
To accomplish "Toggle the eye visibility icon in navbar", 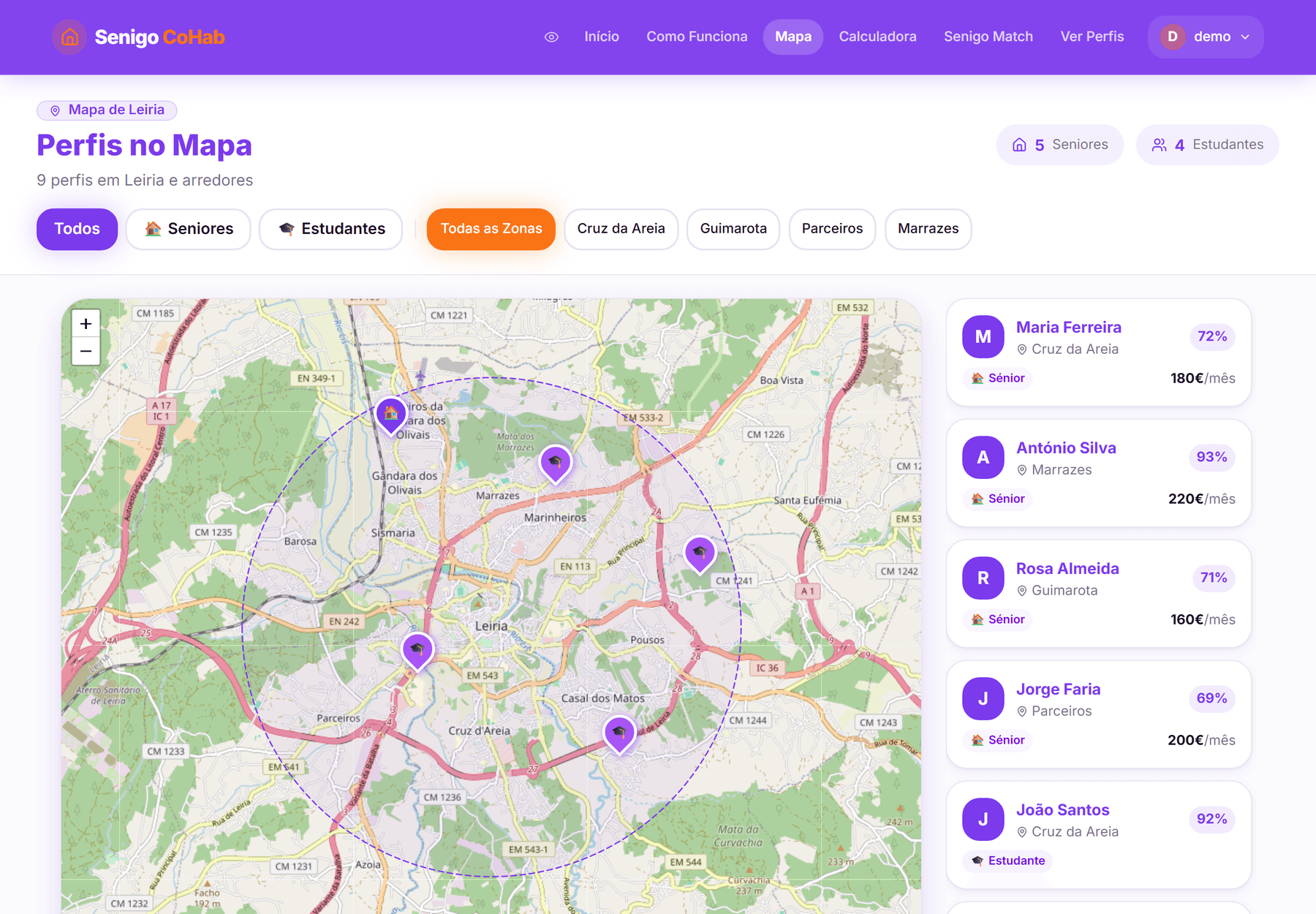I will coord(551,37).
